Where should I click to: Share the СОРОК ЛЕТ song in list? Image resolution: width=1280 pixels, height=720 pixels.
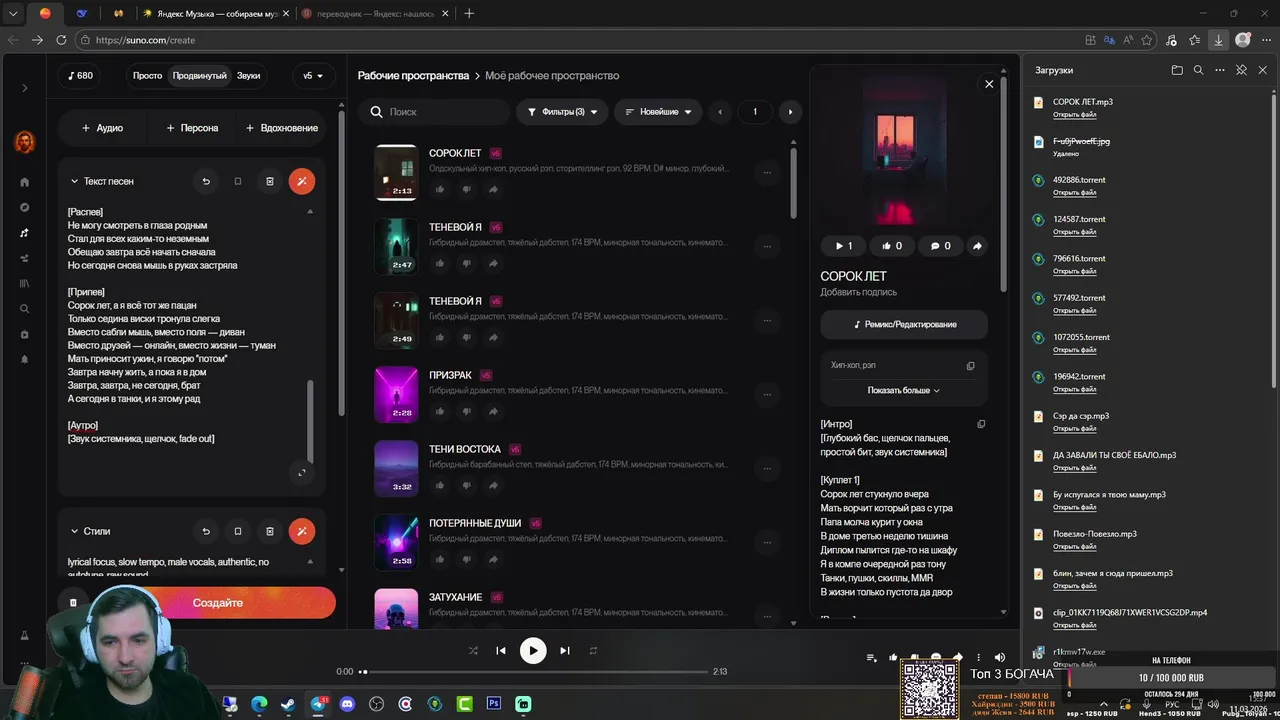493,189
